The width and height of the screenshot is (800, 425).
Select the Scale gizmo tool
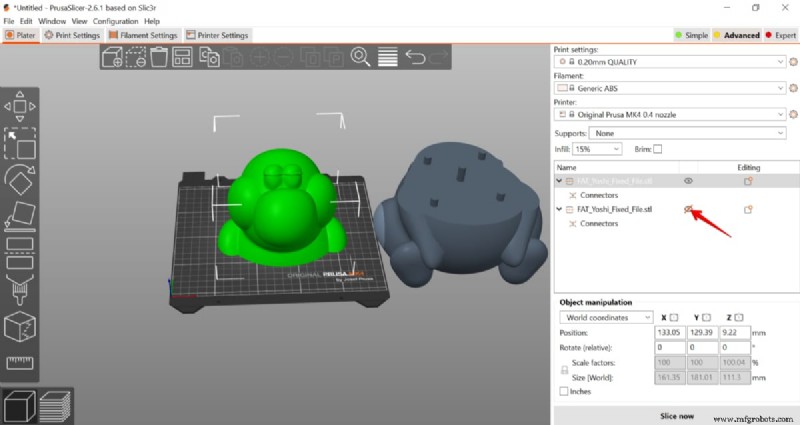[x=20, y=143]
